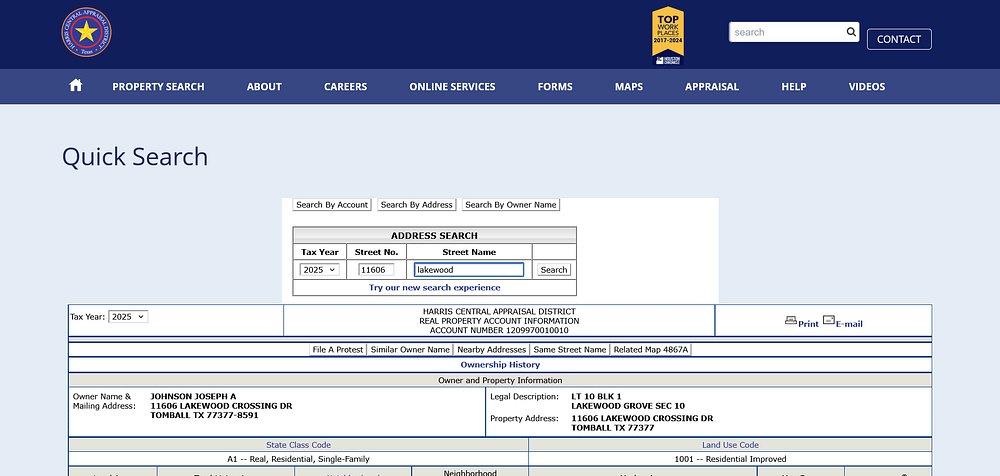Click the State Class Code link

[298, 445]
